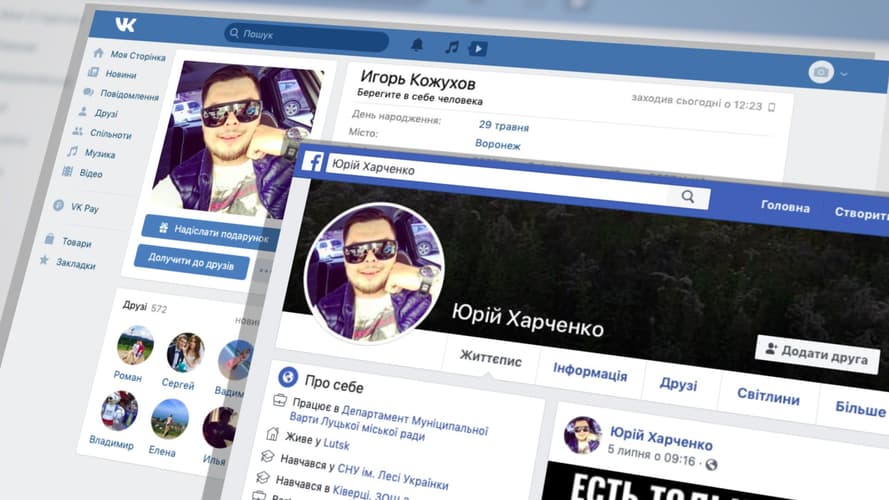Switch to the Світлини tab

coord(768,397)
